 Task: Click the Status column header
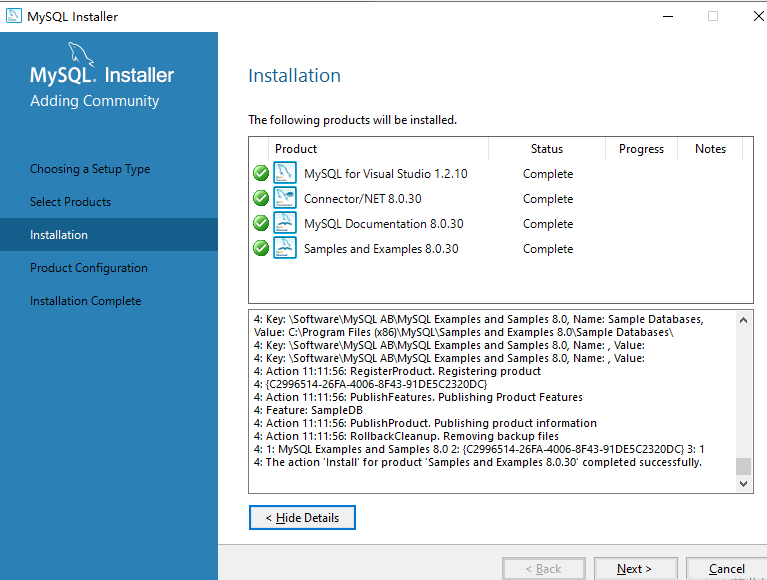[547, 149]
